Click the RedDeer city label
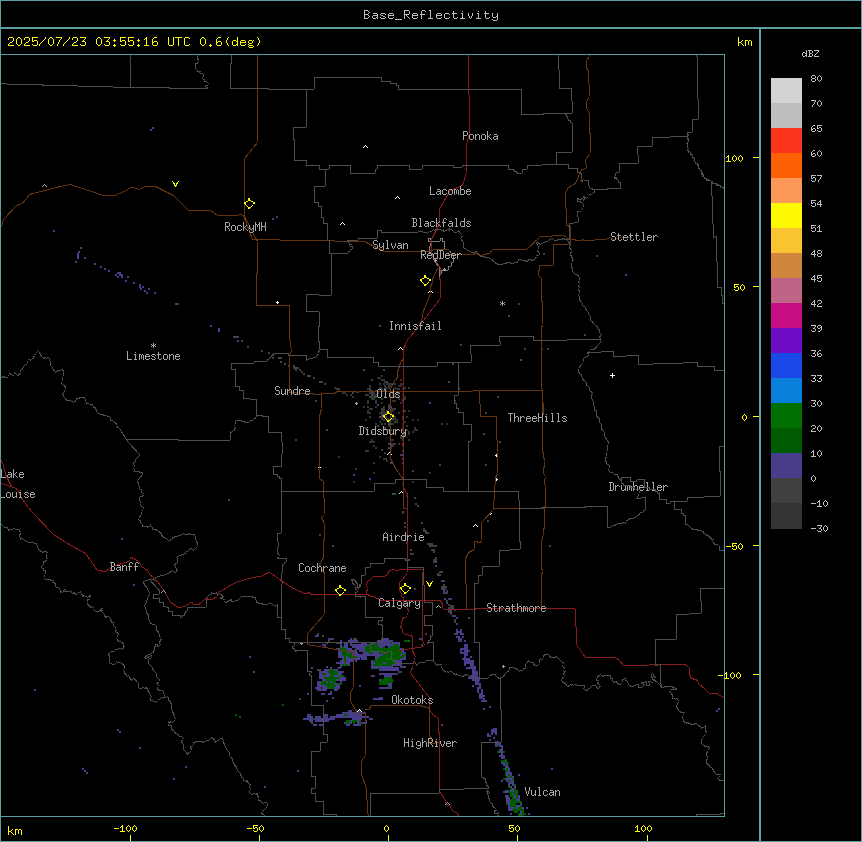 pyautogui.click(x=440, y=255)
